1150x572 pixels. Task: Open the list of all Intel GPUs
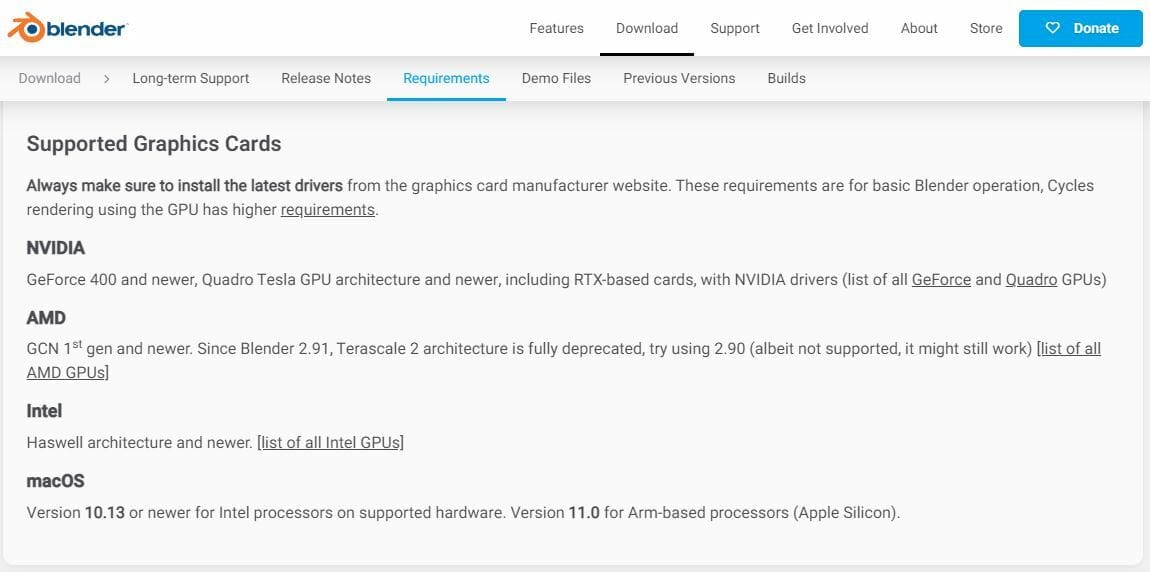point(332,442)
